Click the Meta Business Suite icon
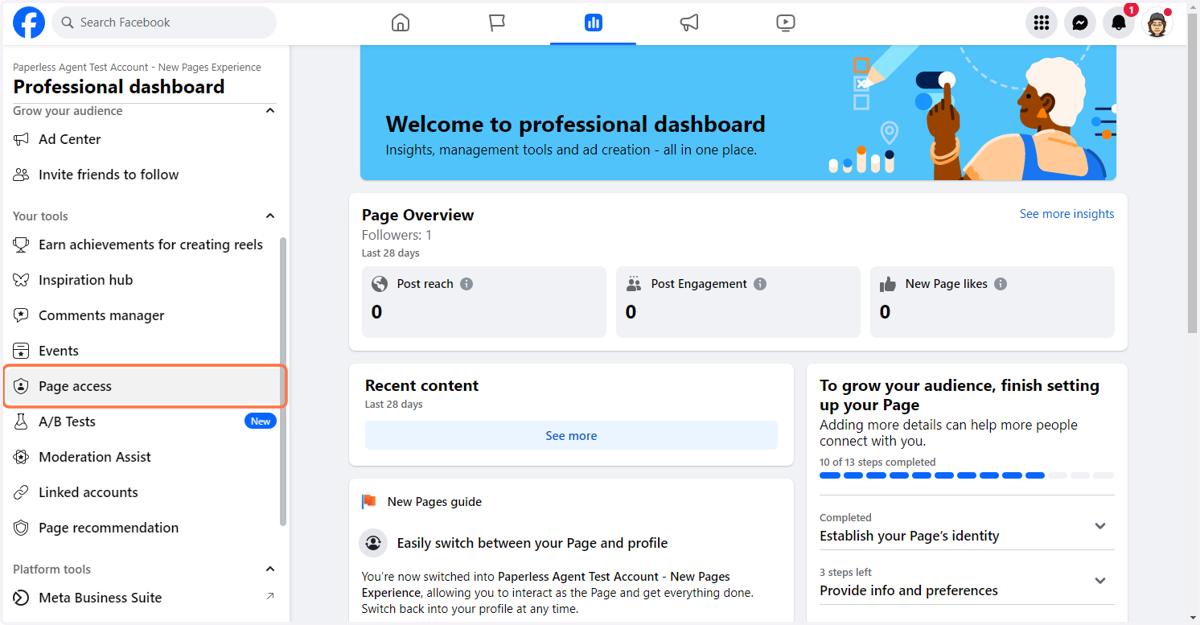This screenshot has width=1200, height=625. (21, 598)
